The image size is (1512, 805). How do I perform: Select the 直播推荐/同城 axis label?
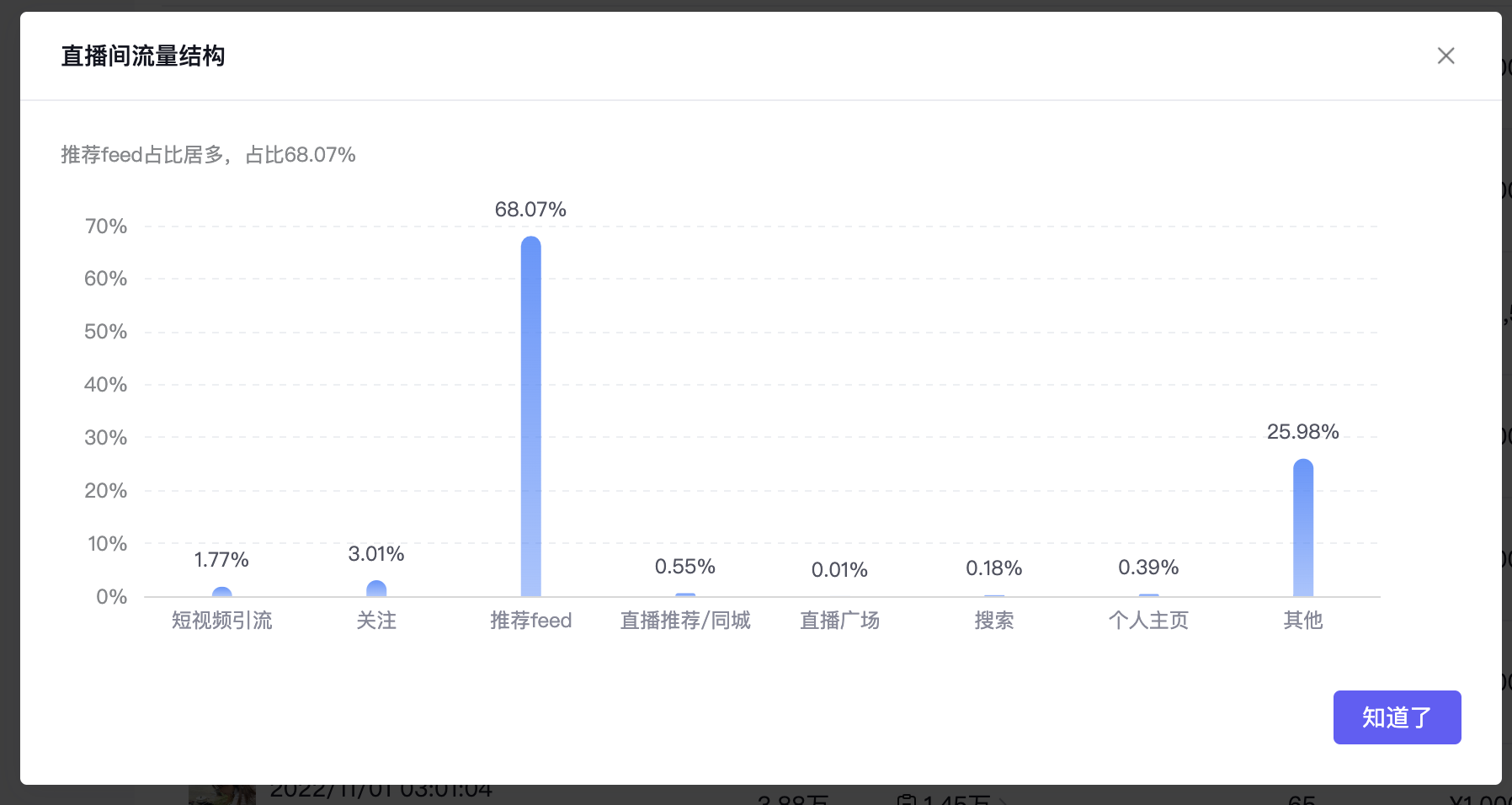[x=685, y=621]
